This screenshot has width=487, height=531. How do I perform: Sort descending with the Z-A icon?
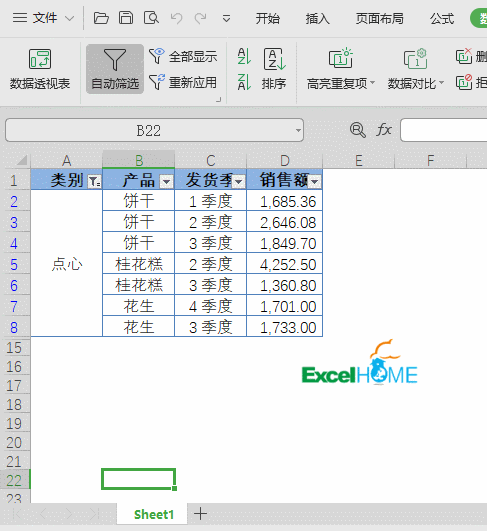tap(244, 82)
